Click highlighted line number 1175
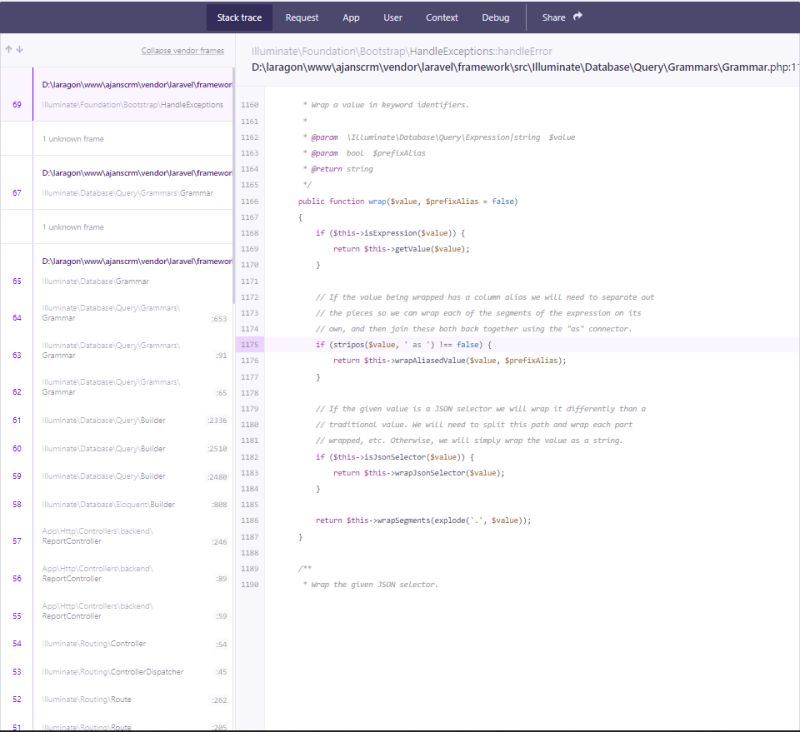This screenshot has height=732, width=800. pos(249,344)
